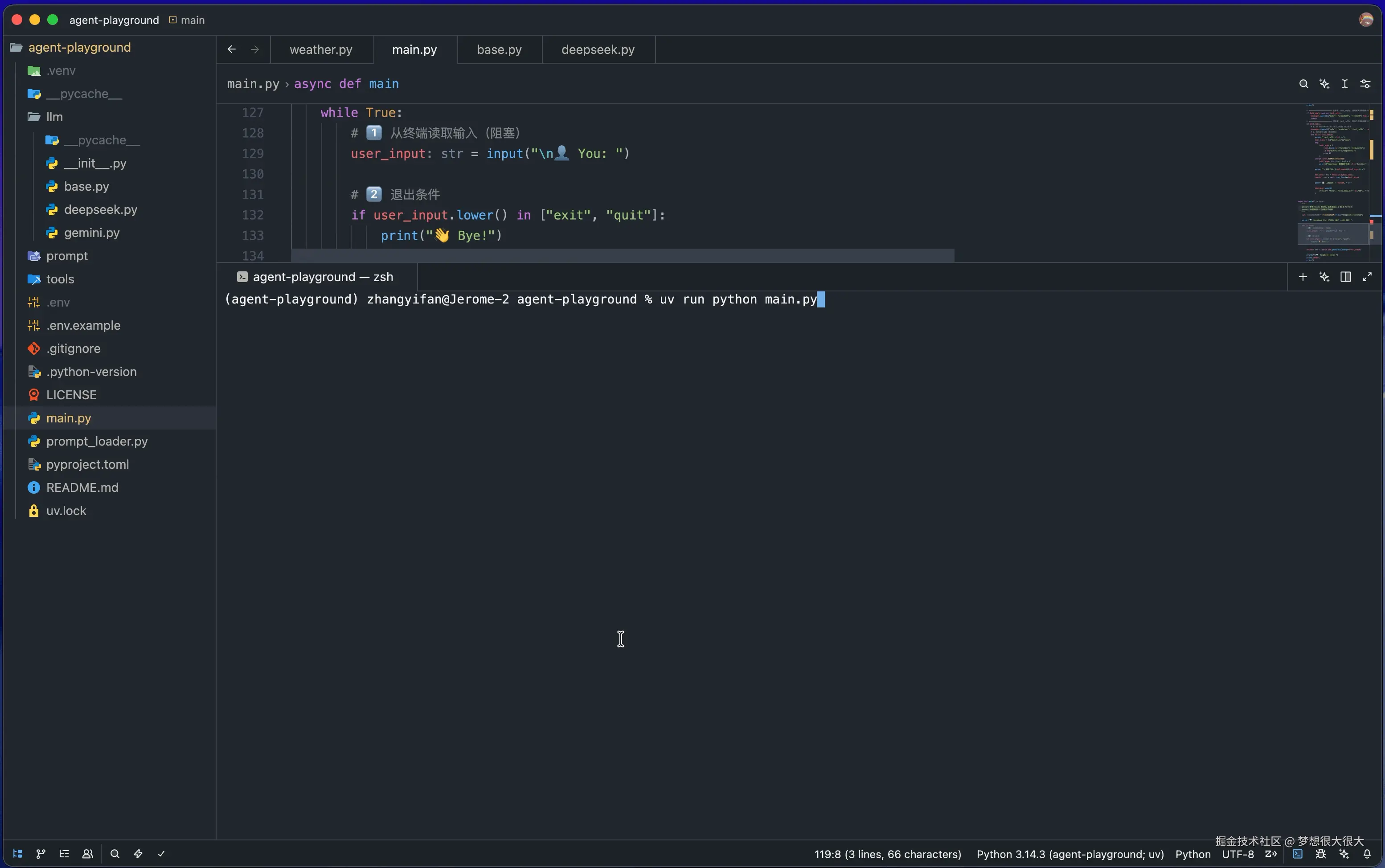Viewport: 1385px width, 868px height.
Task: Open editor controls settings icon in toolbar
Action: point(1365,84)
